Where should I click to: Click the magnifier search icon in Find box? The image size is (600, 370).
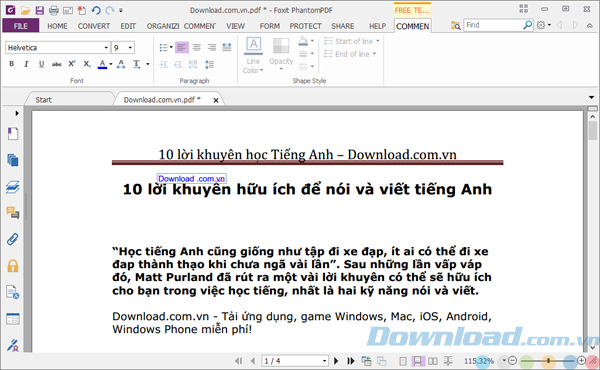(x=527, y=25)
